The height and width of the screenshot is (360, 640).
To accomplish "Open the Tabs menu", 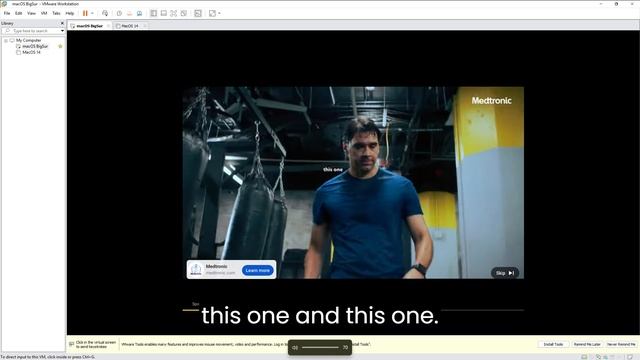I will 56,13.
